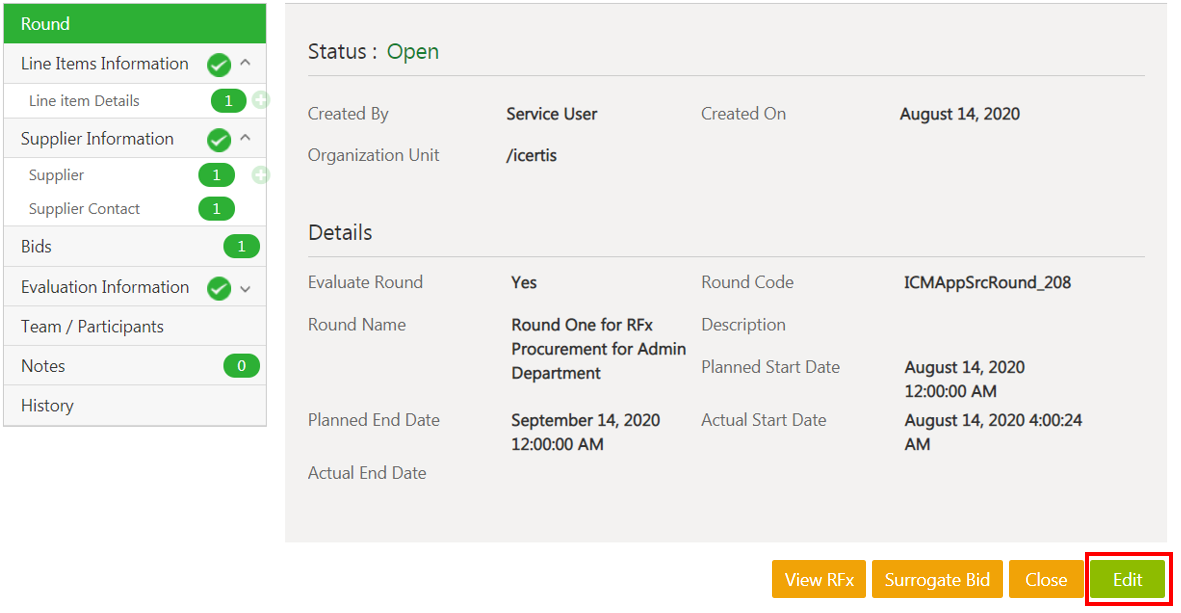Image resolution: width=1181 pixels, height=613 pixels.
Task: Collapse the Supplier Information section
Action: point(246,138)
